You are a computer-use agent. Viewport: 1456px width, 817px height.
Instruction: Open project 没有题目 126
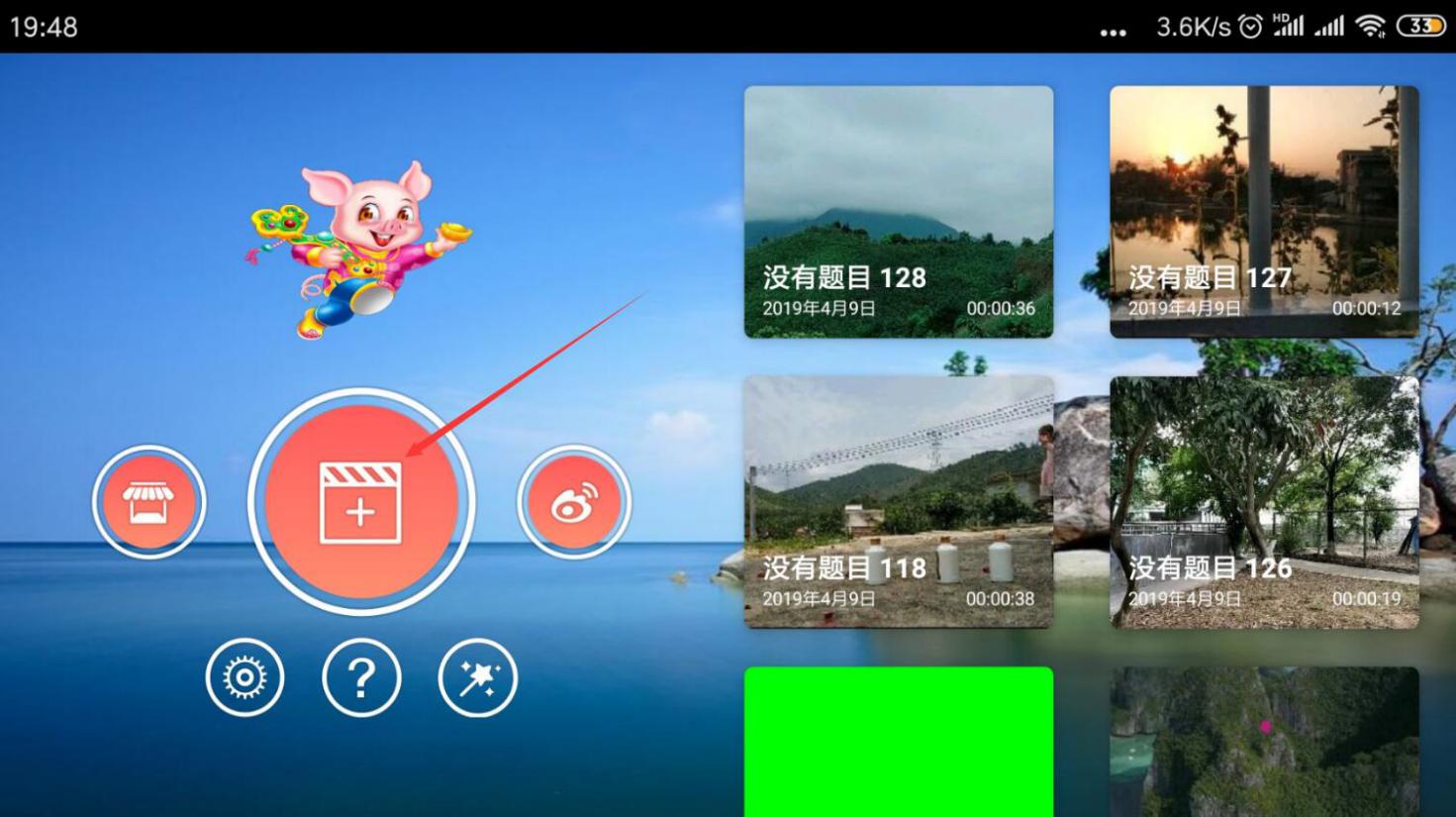point(1264,502)
